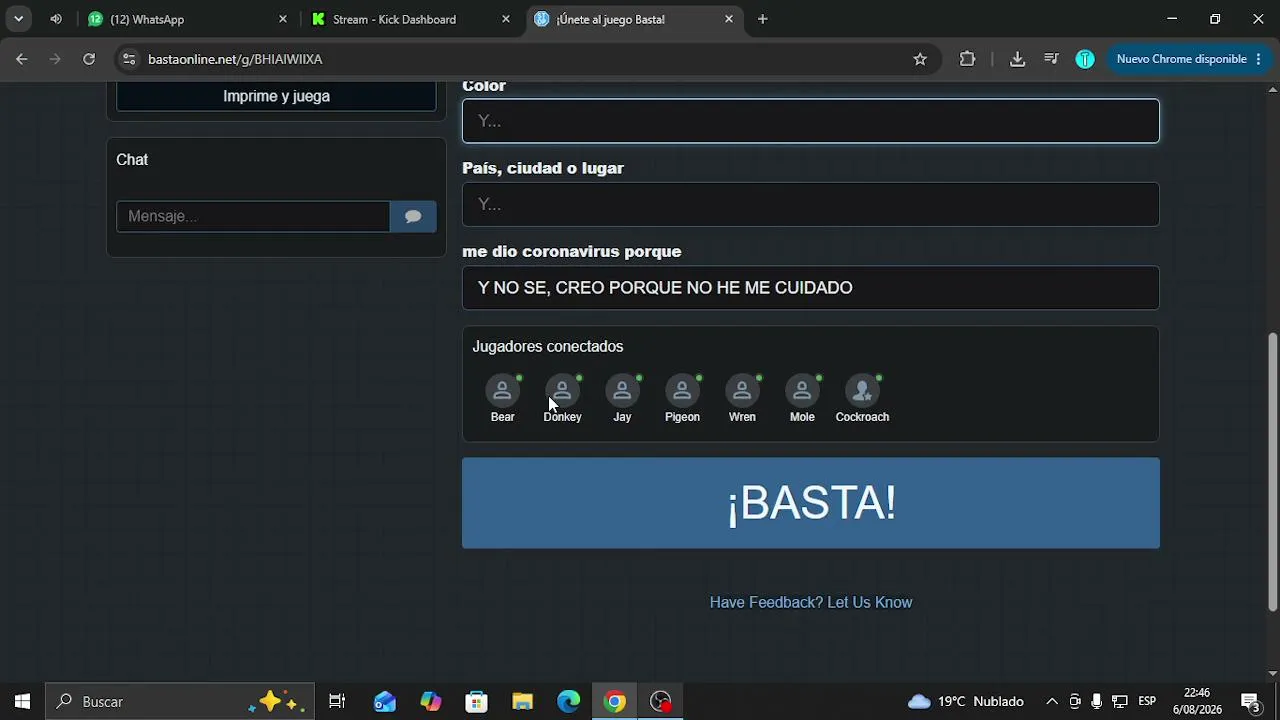Open the Windows notification center
This screenshot has width=1280, height=720.
(1250, 702)
